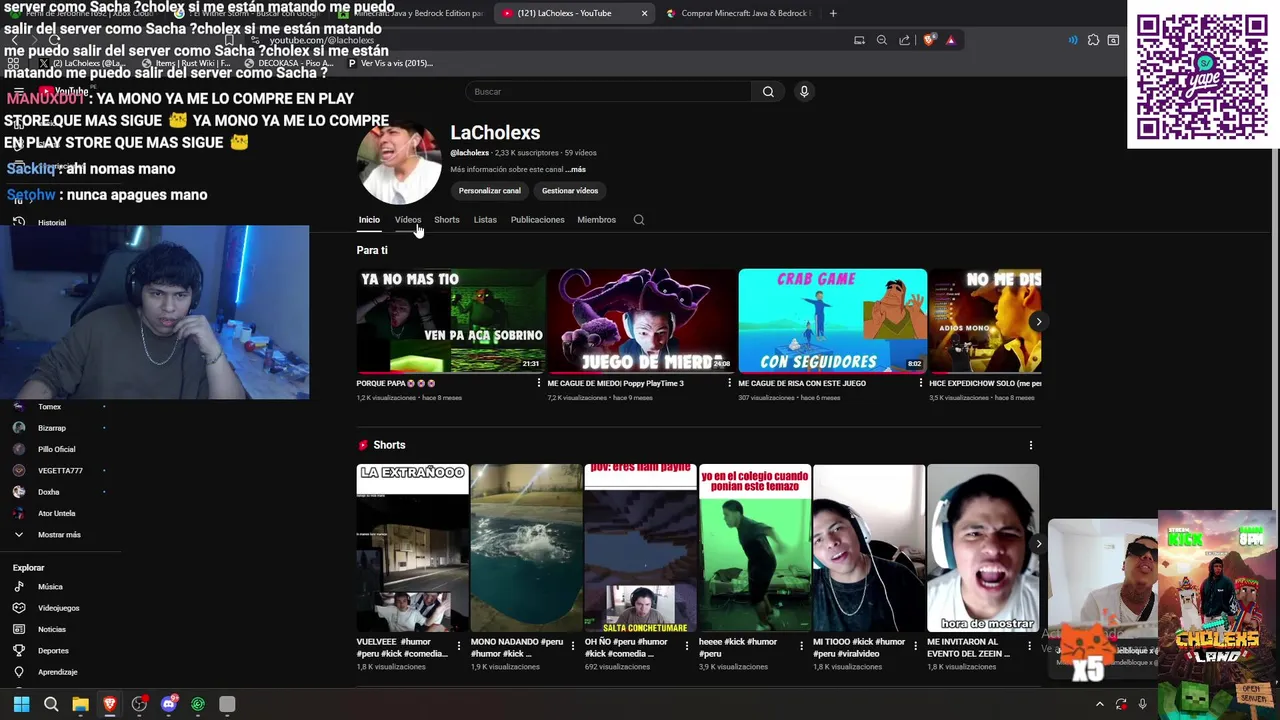1280x720 pixels.
Task: Click the YouTube search magnifier button
Action: click(768, 92)
